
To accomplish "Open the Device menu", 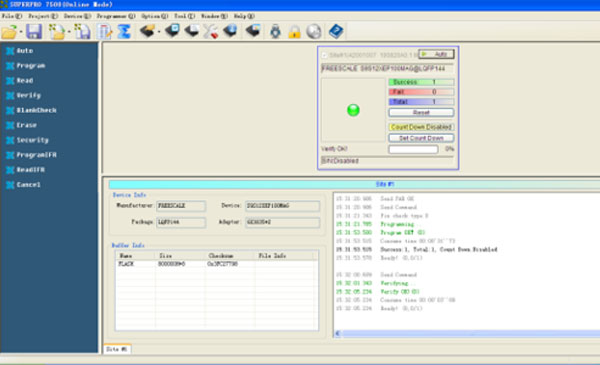I will pyautogui.click(x=77, y=16).
